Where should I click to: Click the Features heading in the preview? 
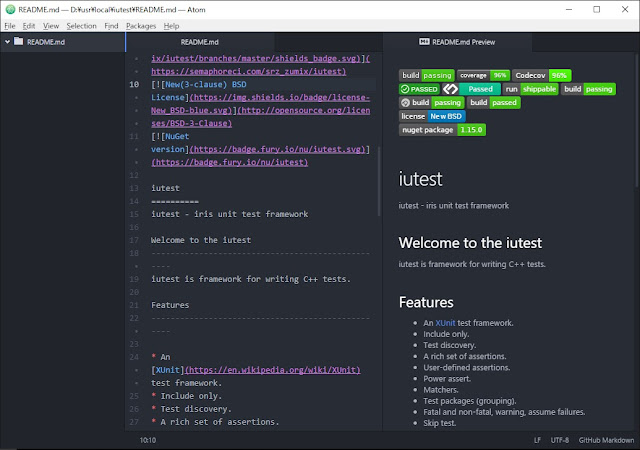point(426,303)
